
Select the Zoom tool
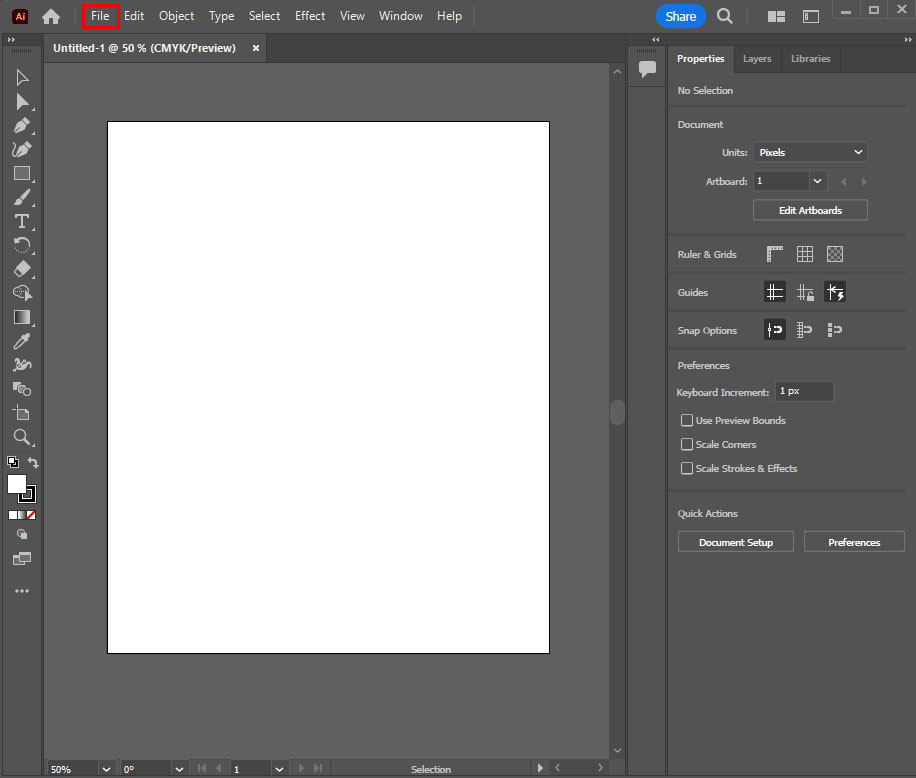(x=21, y=437)
